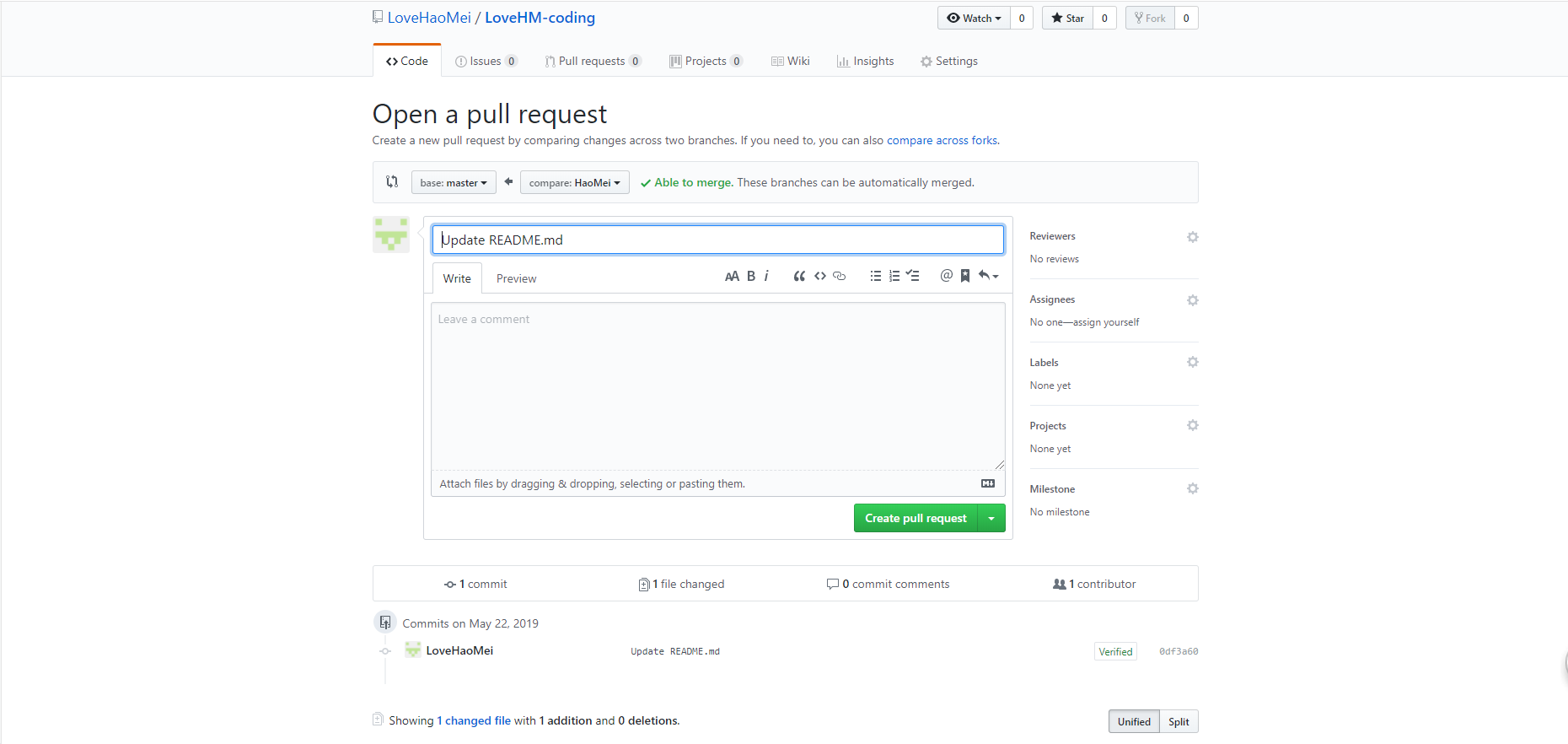The image size is (1568, 744).
Task: Click the compare branches switch icon
Action: (x=392, y=181)
